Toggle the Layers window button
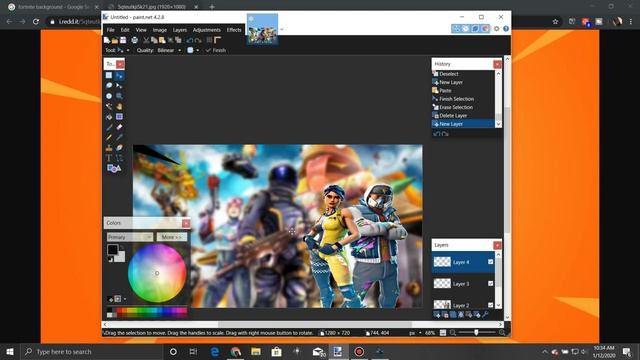This screenshot has height=360, width=640. (475, 29)
